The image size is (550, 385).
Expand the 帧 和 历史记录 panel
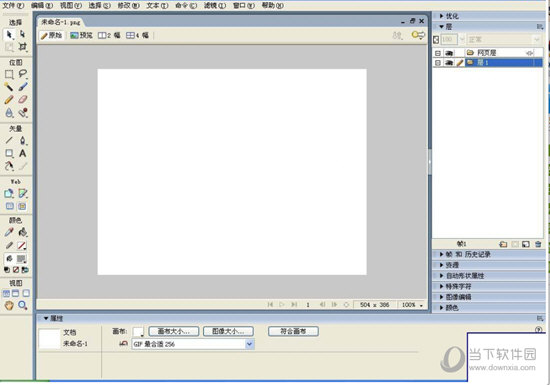coord(442,255)
